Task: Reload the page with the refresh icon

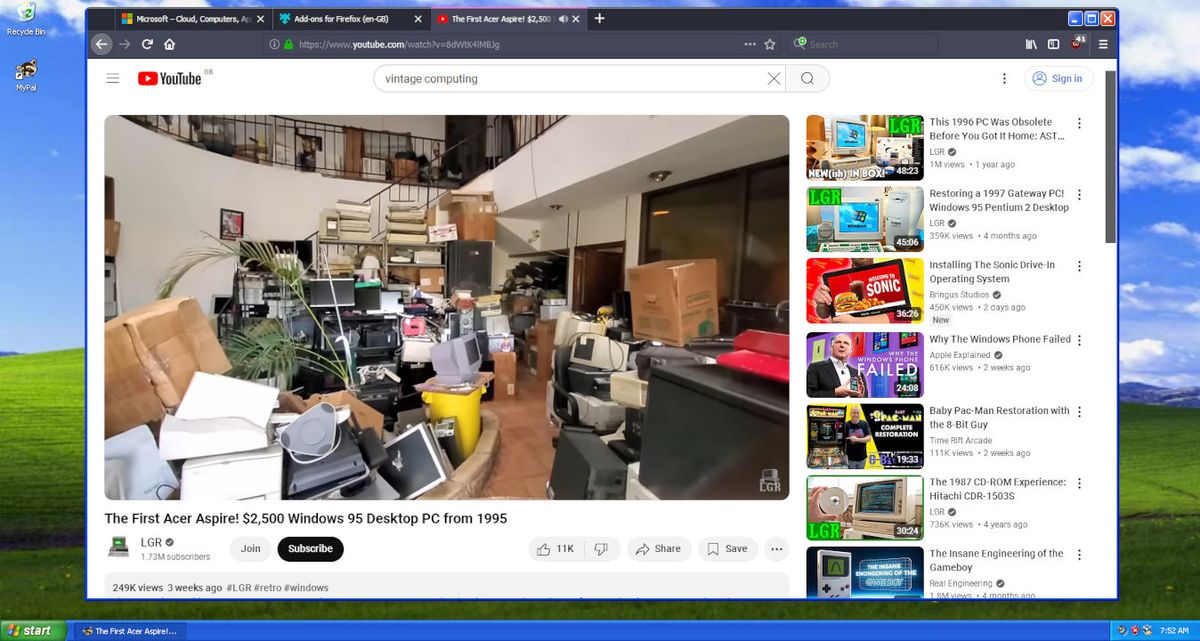Action: (148, 44)
